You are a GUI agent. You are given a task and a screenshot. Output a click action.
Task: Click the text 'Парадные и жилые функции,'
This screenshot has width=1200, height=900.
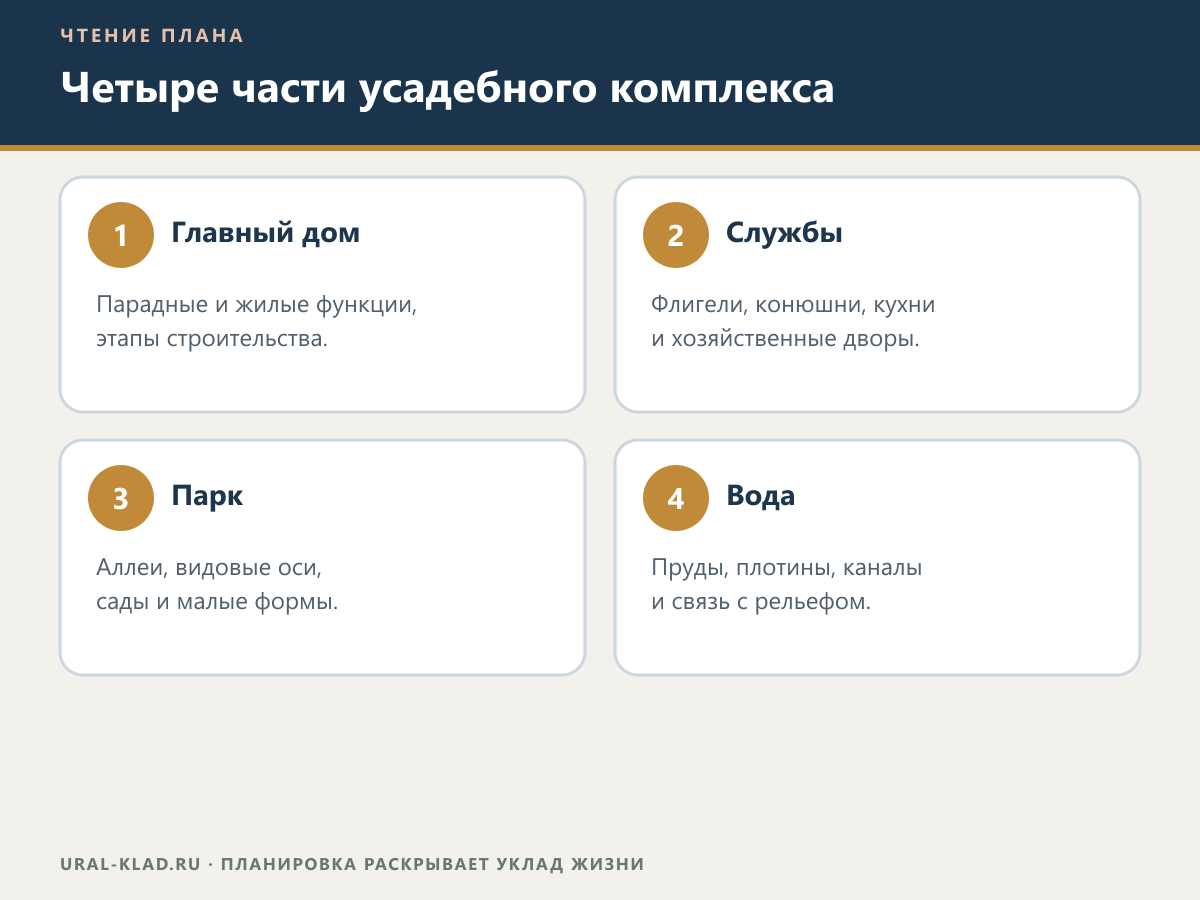pos(256,305)
